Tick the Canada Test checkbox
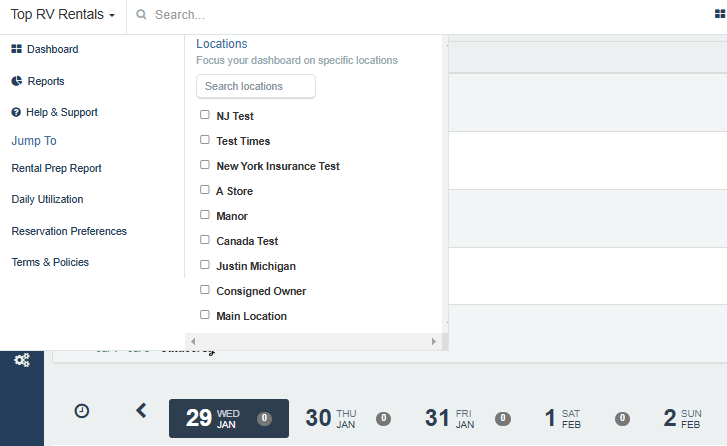This screenshot has height=446, width=727. tap(205, 240)
